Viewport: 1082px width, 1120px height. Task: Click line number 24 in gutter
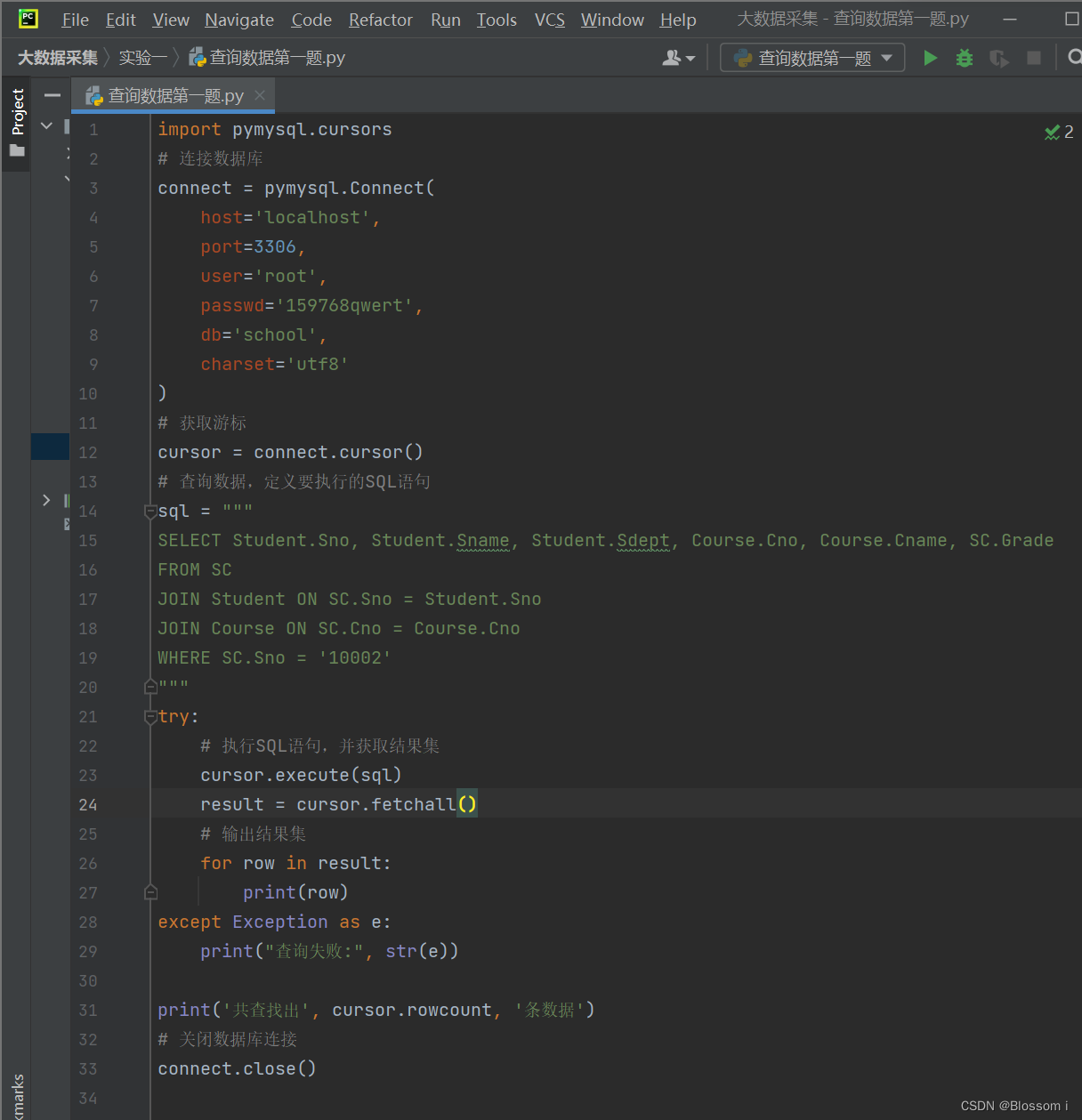point(87,804)
